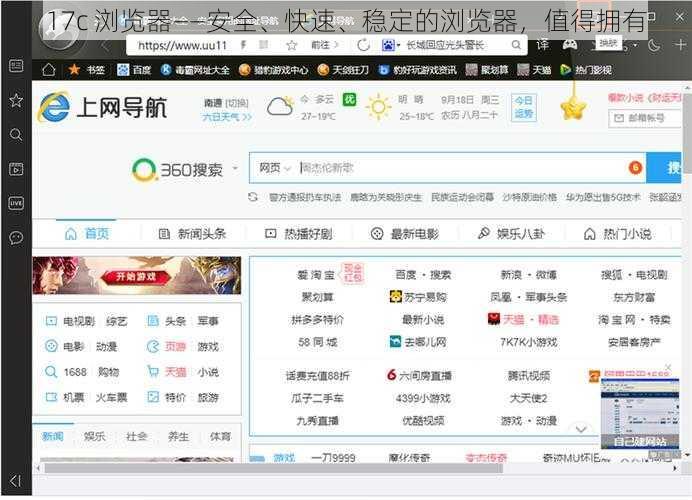This screenshot has width=692, height=500.
Task: Open the sidebar news reader icon
Action: tap(16, 66)
